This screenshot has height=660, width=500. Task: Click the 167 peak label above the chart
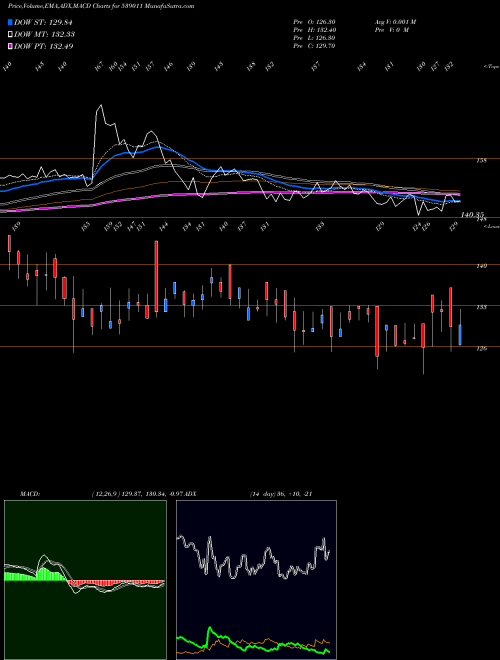click(99, 66)
